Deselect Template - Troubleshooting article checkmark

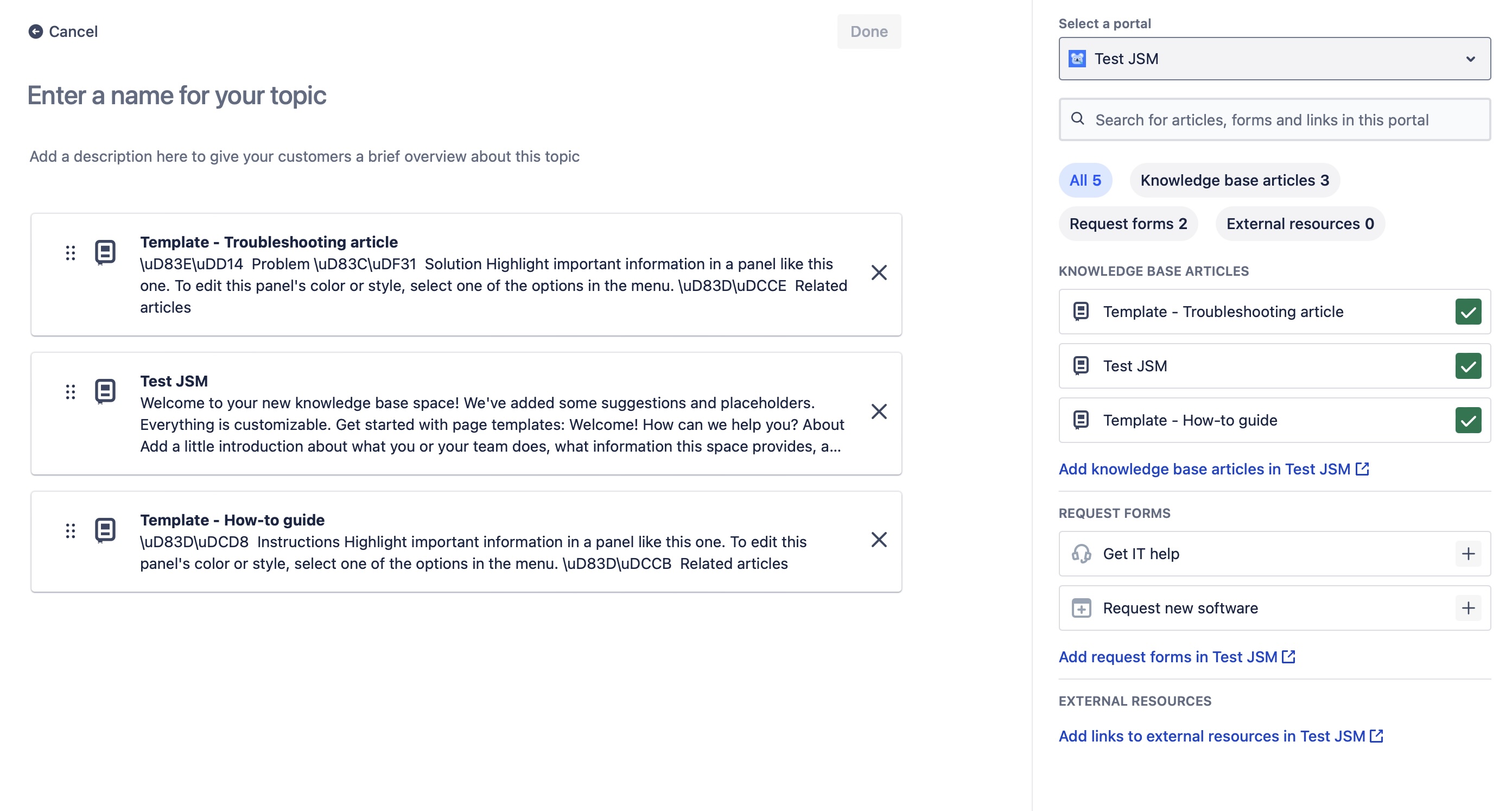click(1469, 311)
